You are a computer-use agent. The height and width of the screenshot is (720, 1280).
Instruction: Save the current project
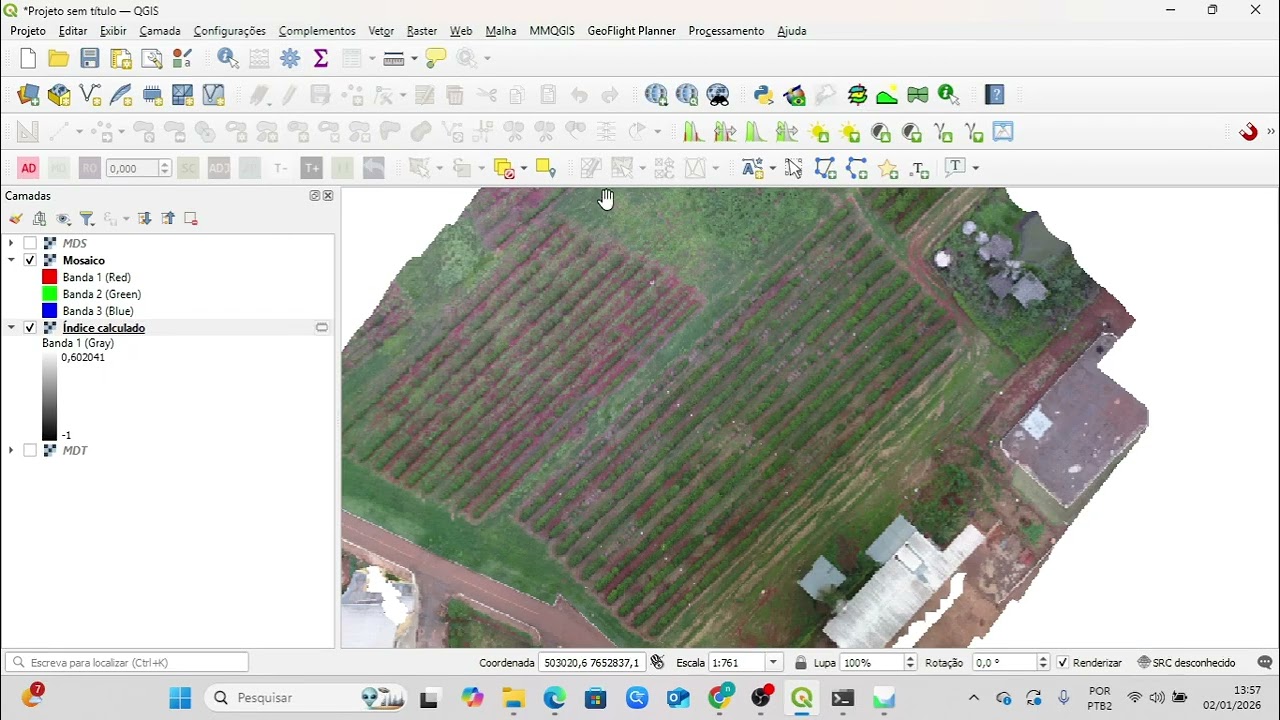90,59
